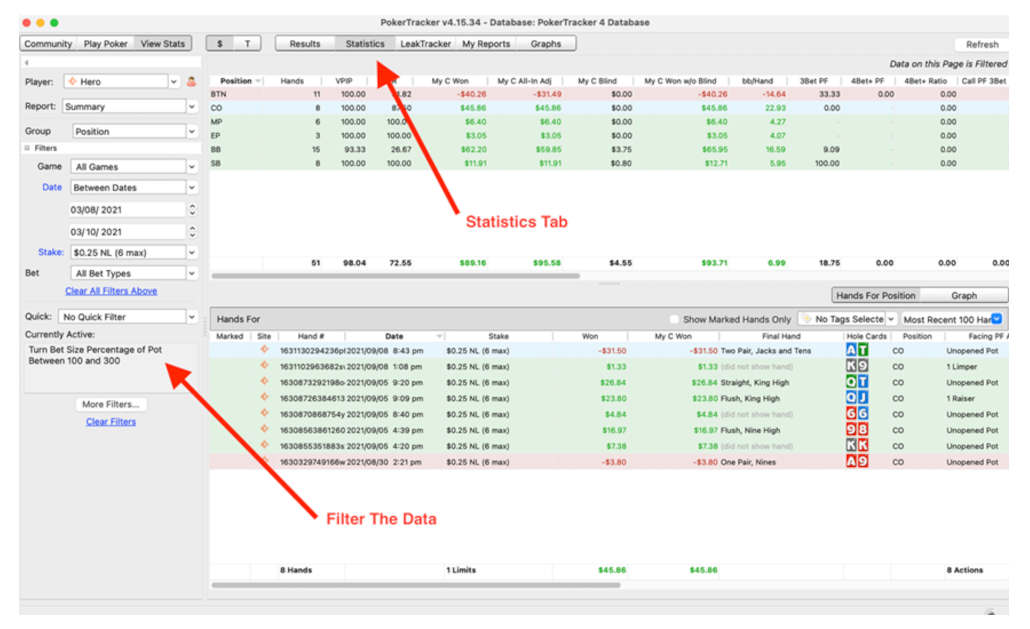Click the K K hole cards icon
Screen dimensions: 1030x629
(x=857, y=445)
